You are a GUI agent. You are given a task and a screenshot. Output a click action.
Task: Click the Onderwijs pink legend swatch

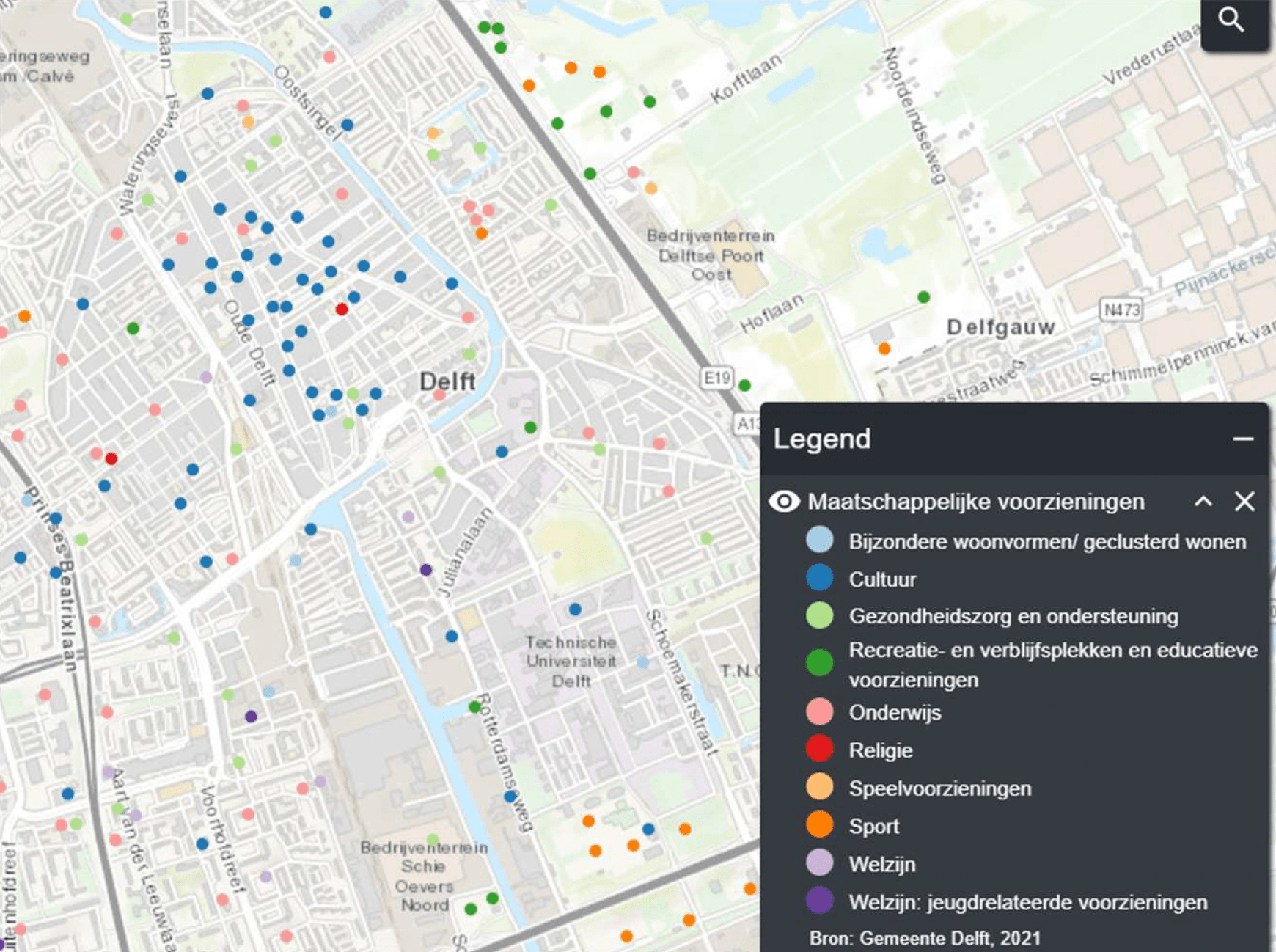[819, 711]
